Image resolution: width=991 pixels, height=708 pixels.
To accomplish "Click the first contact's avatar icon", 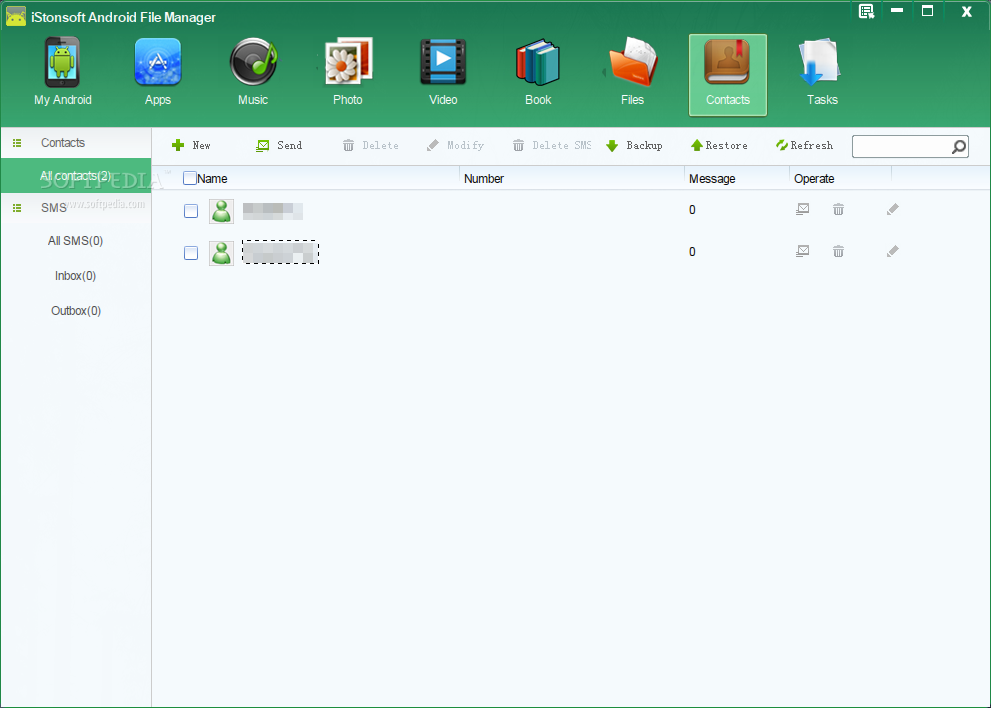I will click(221, 211).
